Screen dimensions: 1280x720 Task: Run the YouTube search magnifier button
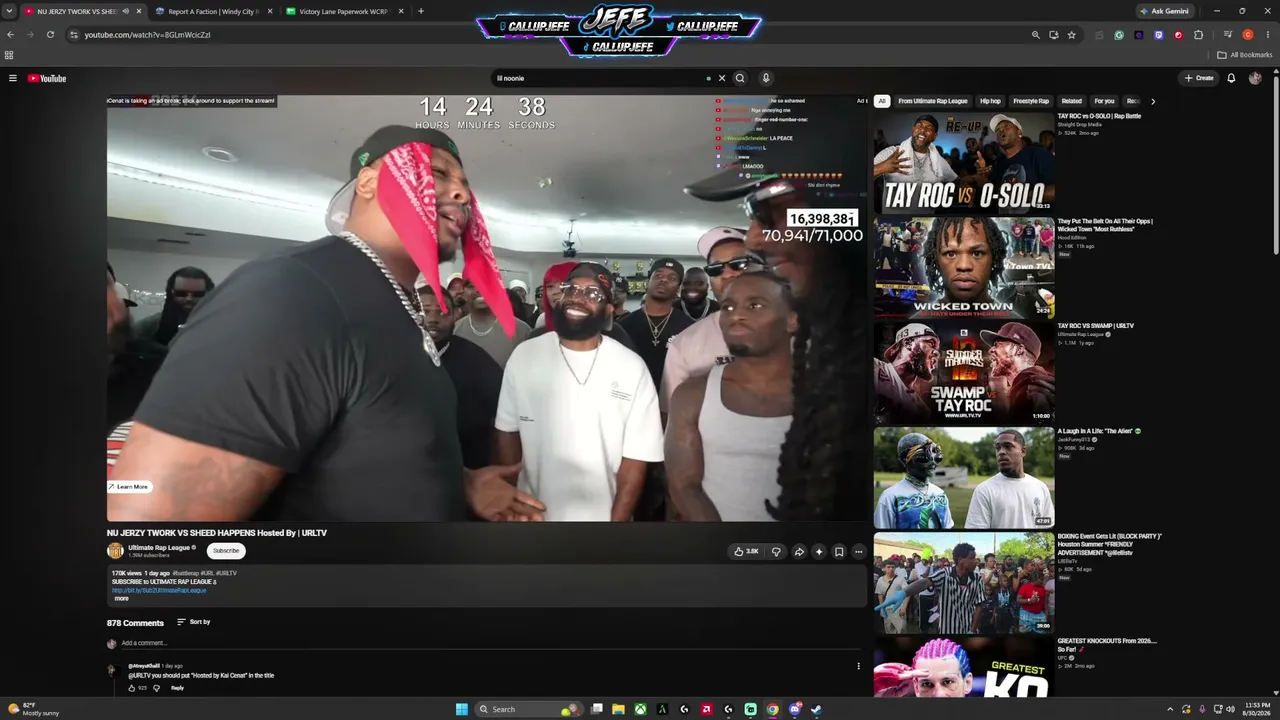coord(740,78)
